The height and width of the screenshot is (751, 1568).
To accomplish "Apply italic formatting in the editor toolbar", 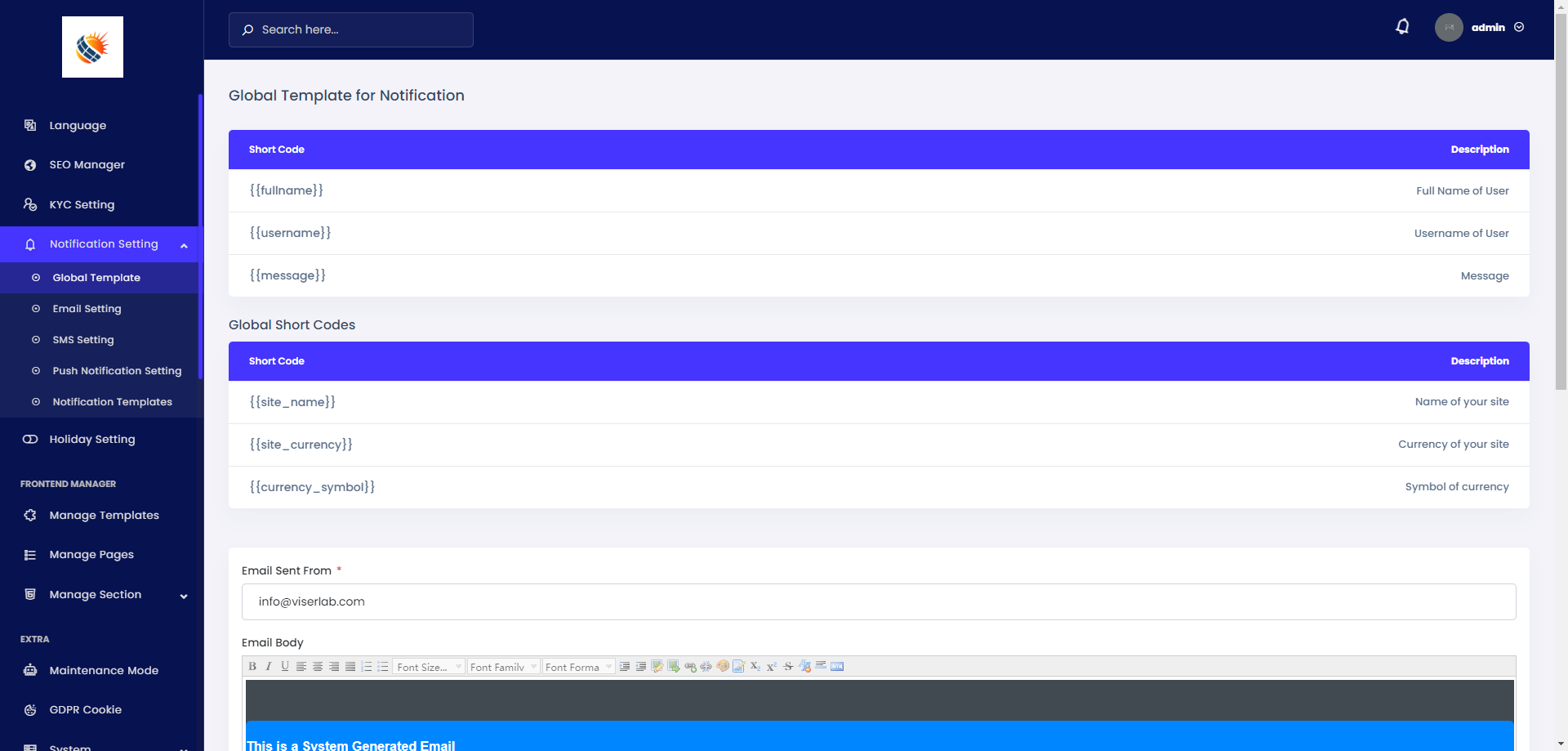I will coord(269,667).
